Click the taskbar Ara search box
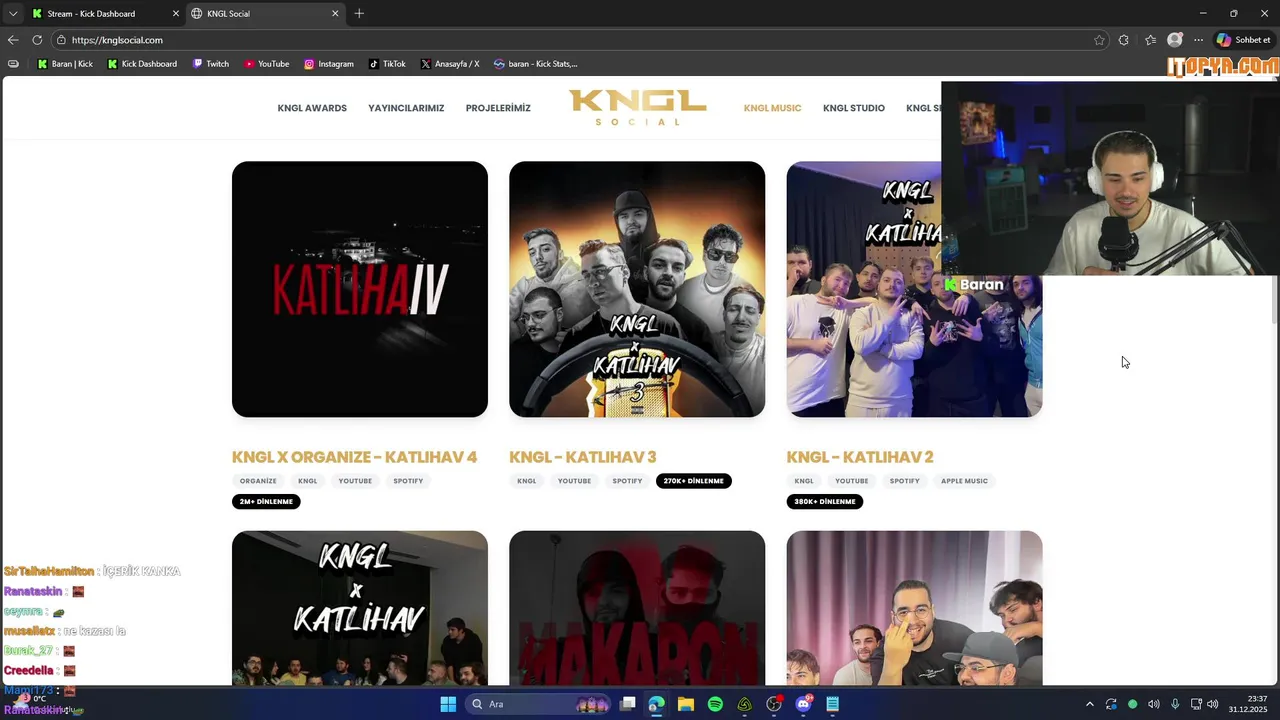This screenshot has height=720, width=1280. [540, 704]
